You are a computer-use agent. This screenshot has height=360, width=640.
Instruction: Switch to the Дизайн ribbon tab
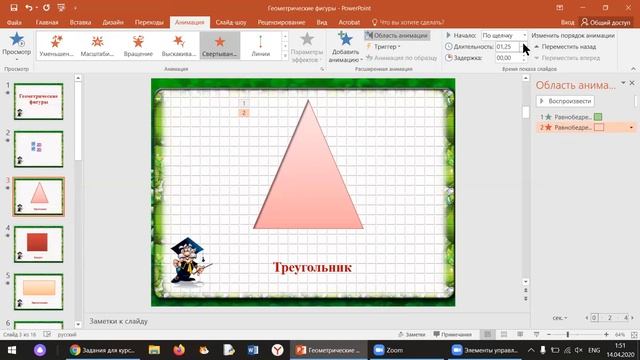pos(113,22)
